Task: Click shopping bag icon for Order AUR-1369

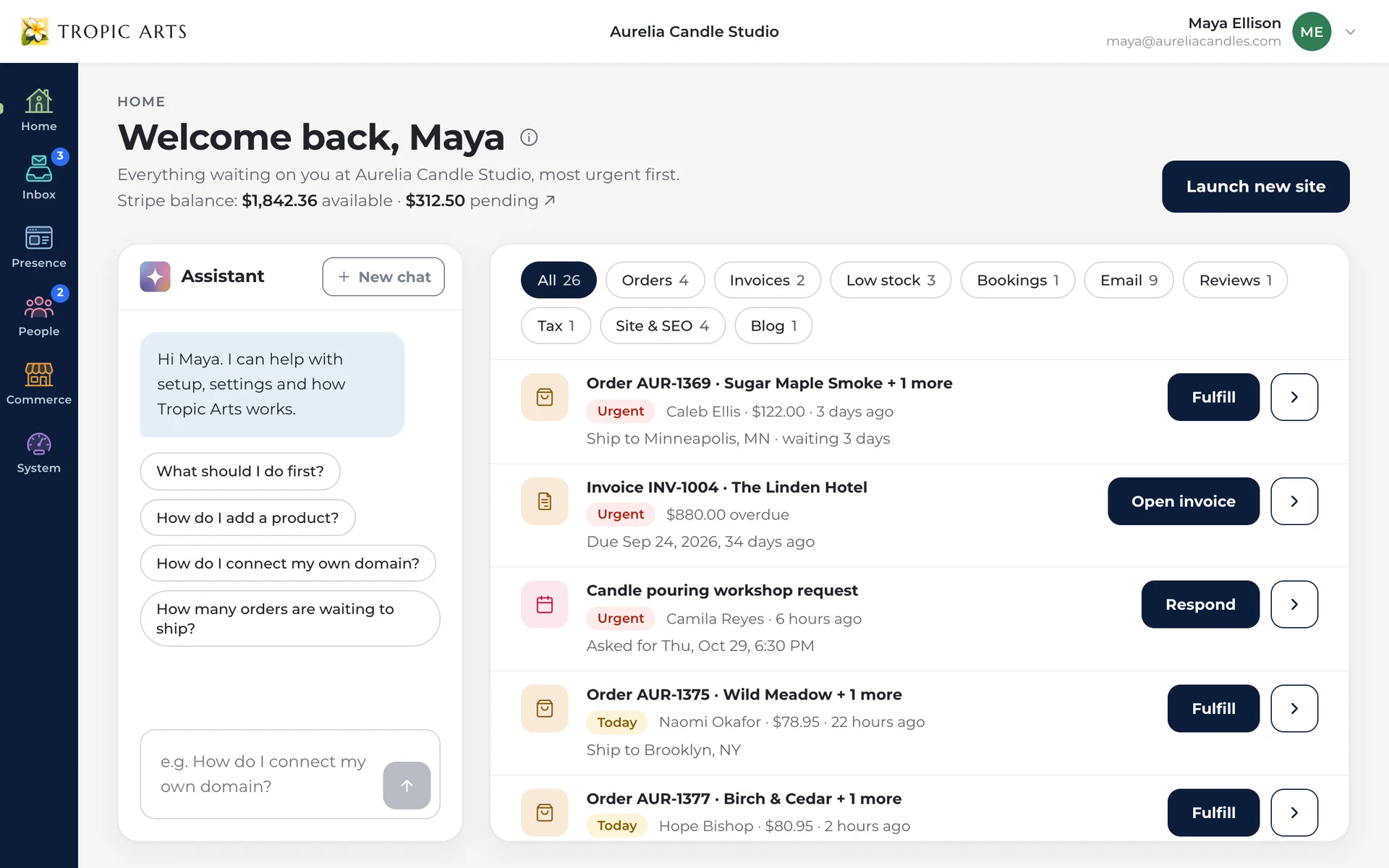Action: (545, 397)
